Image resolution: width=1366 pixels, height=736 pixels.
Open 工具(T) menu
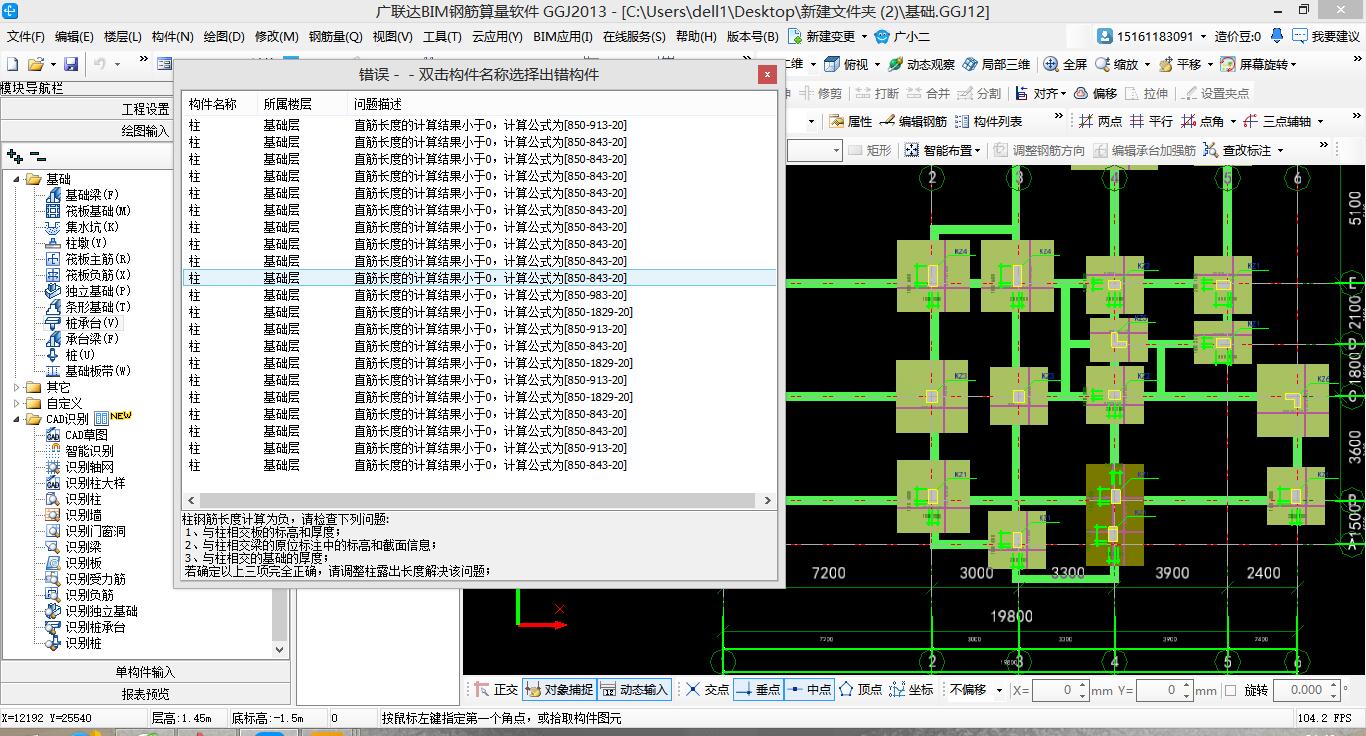(x=442, y=36)
